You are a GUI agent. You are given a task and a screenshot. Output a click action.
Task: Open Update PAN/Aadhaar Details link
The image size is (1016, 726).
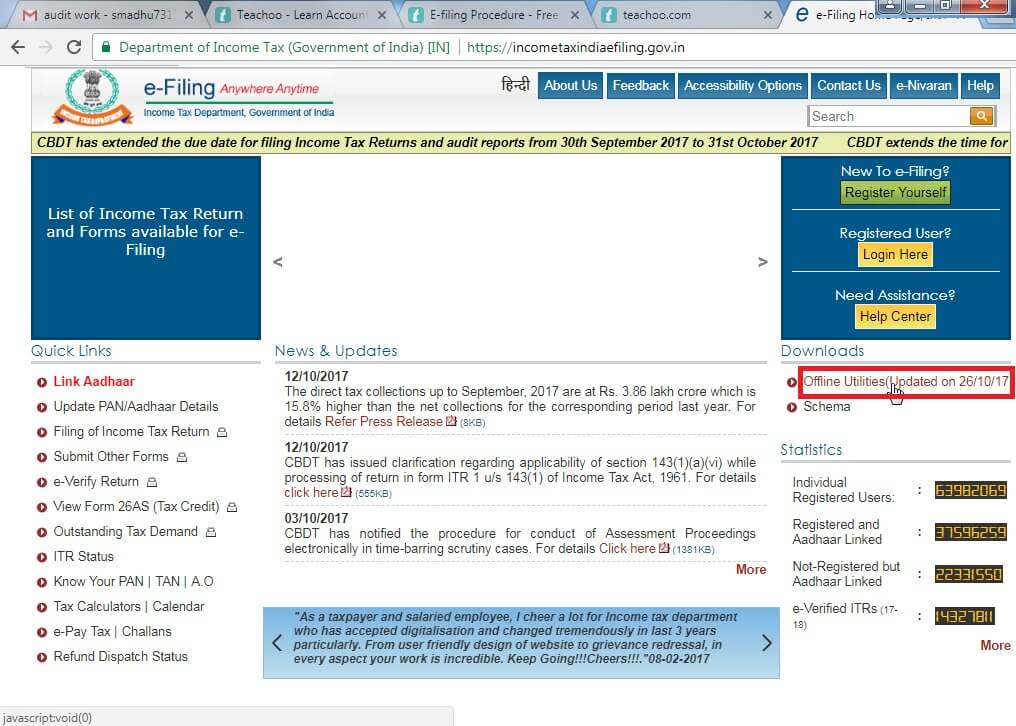[135, 406]
